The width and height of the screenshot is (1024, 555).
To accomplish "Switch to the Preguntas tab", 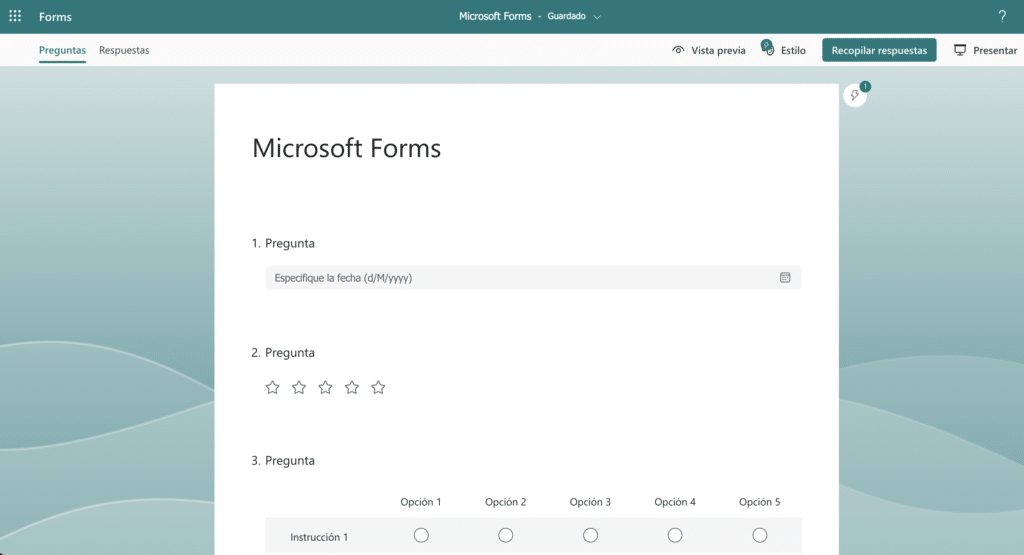I will click(x=62, y=50).
